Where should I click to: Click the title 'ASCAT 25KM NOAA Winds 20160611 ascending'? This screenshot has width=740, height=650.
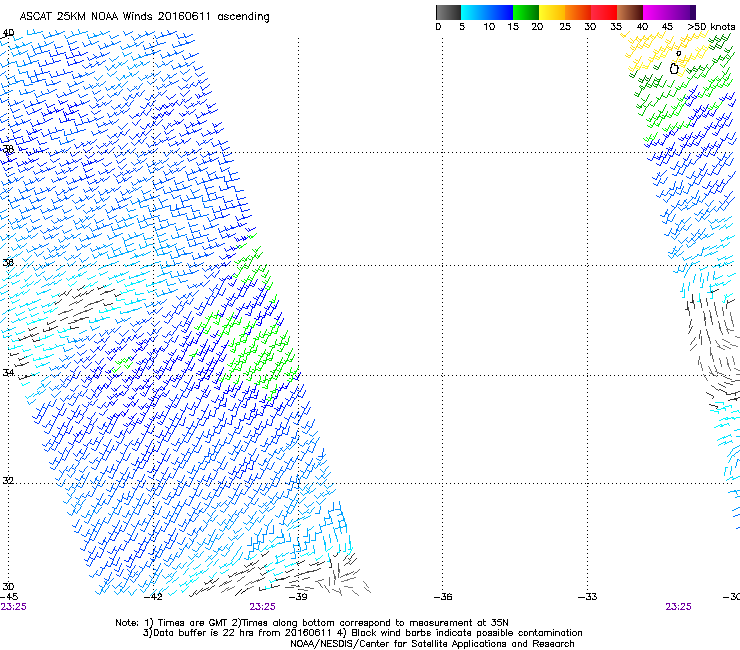144,17
